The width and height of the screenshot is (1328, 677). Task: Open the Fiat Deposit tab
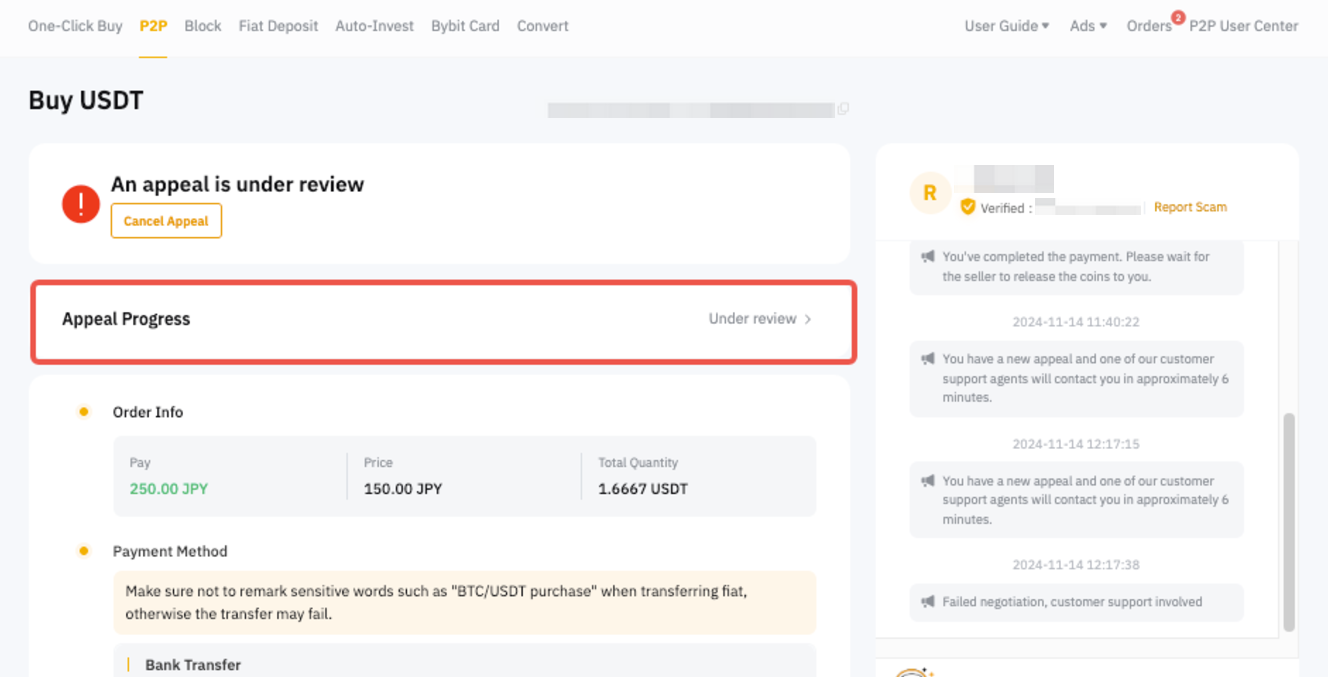point(278,26)
